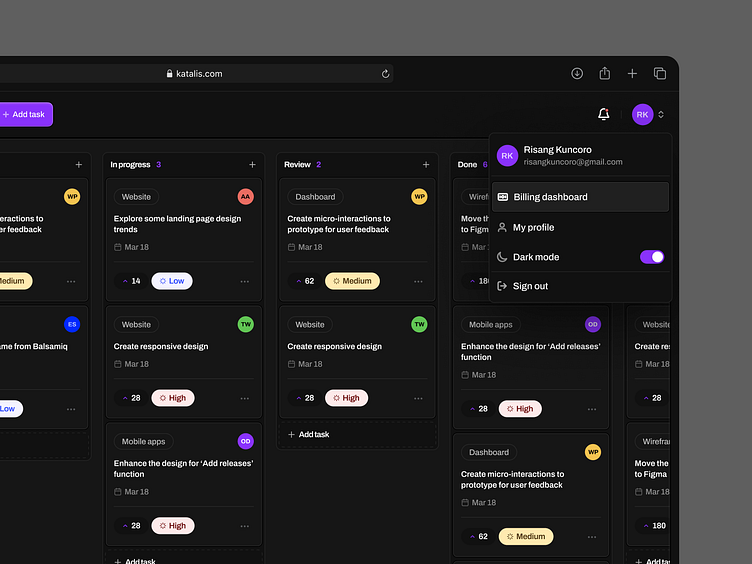Screen dimensions: 752x564
Task: Click High priority badge on Review responsive design card
Action: pyautogui.click(x=346, y=398)
